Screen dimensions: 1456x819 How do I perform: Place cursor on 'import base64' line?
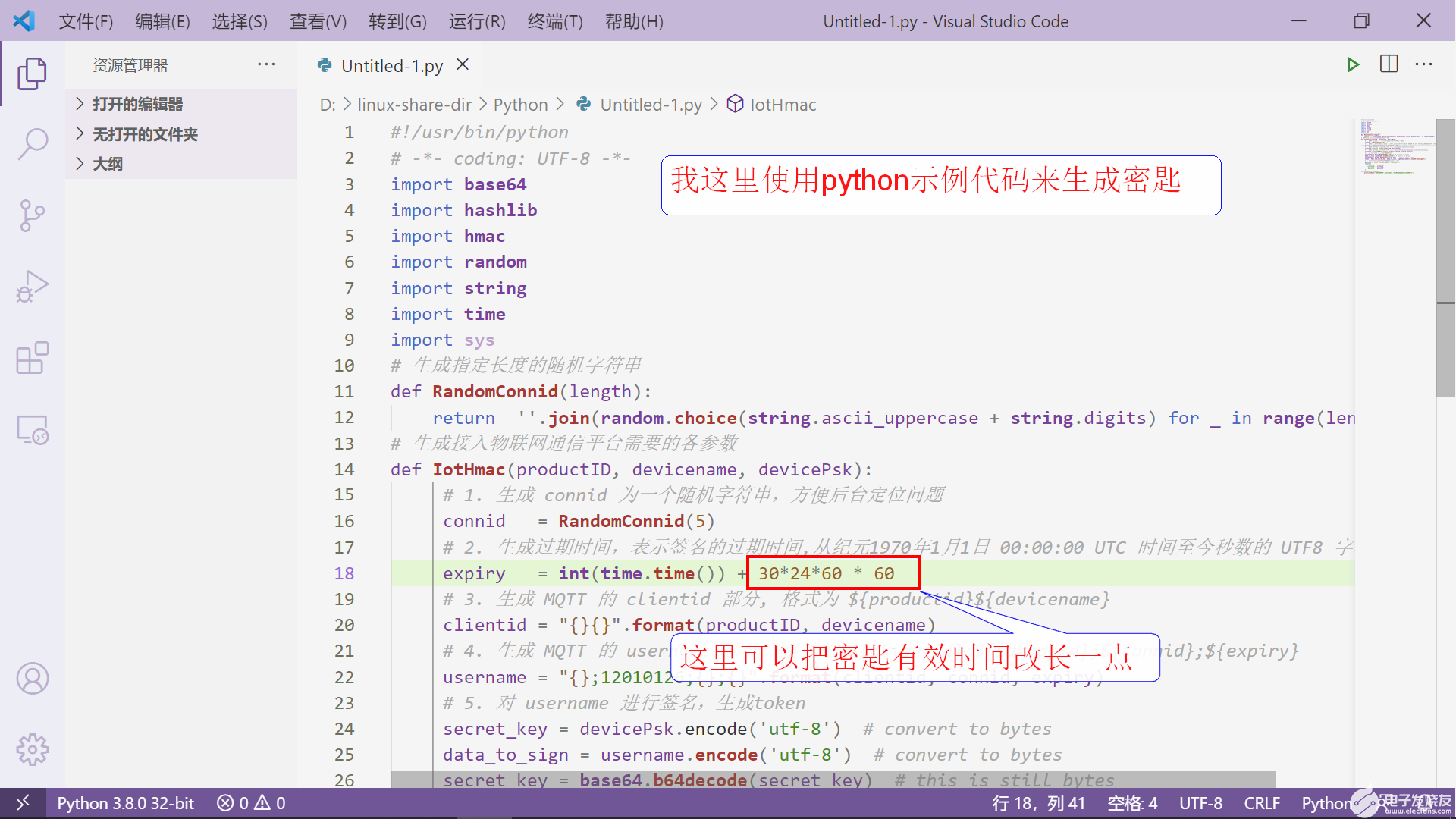click(x=458, y=184)
